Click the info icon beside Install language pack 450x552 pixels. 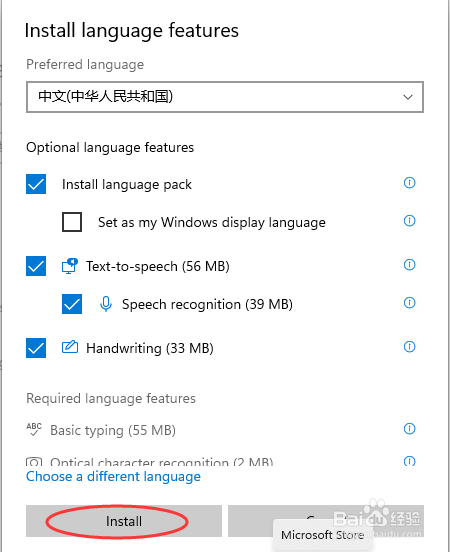409,183
